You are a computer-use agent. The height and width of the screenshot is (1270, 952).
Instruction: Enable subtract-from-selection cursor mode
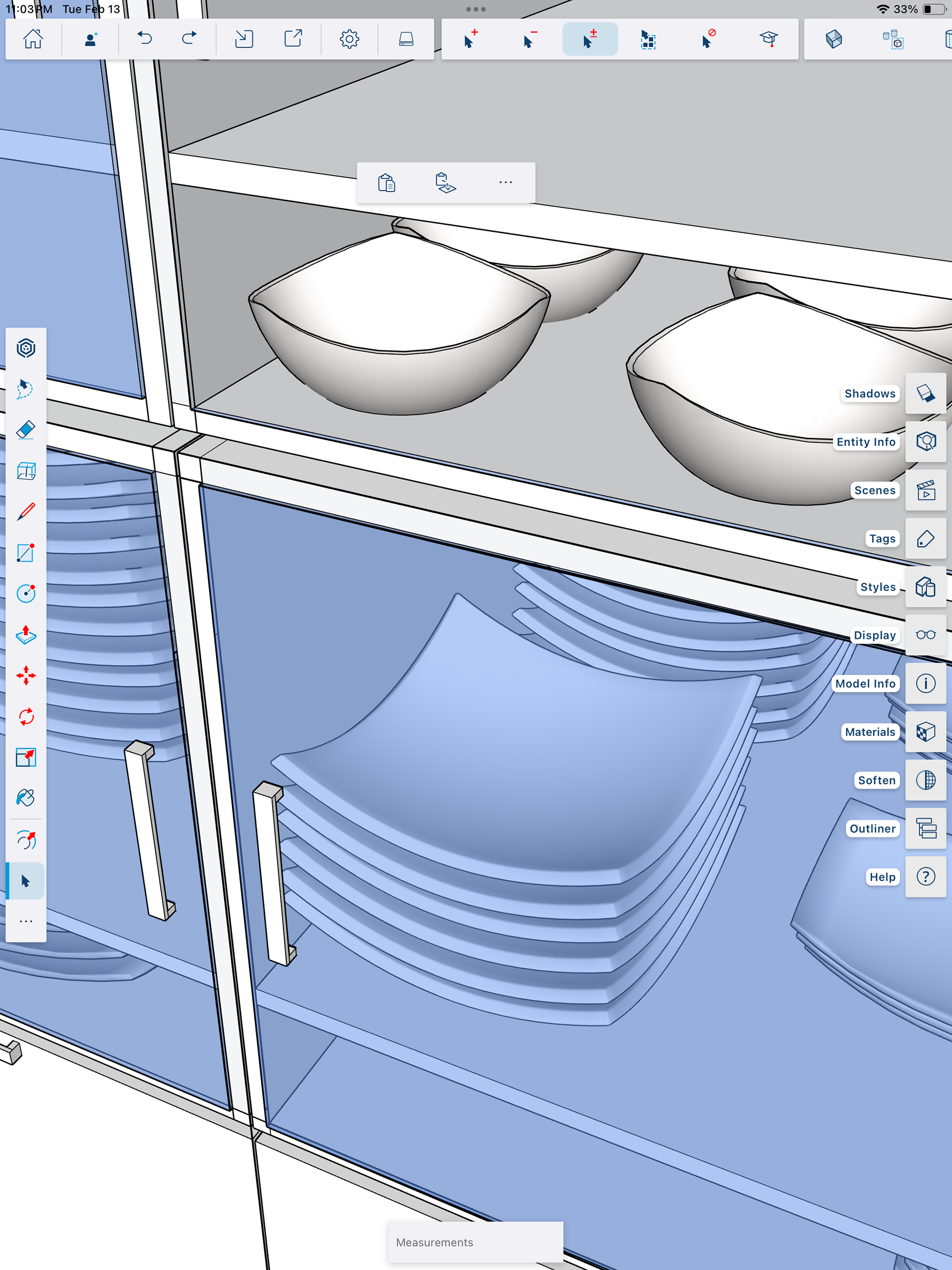(x=530, y=39)
